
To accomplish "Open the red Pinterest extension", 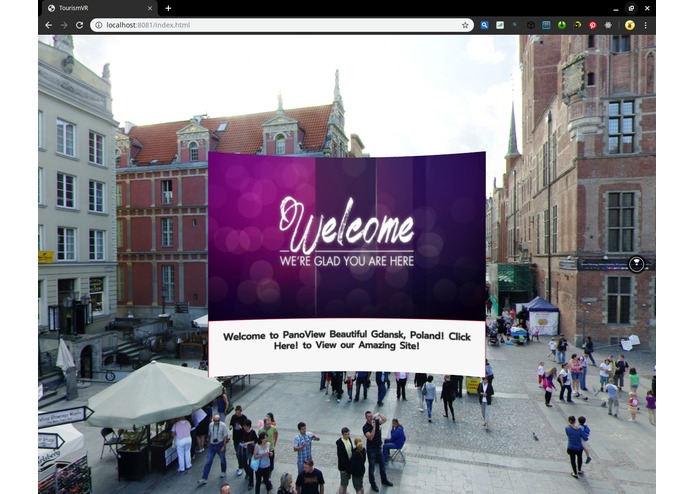I will click(593, 25).
